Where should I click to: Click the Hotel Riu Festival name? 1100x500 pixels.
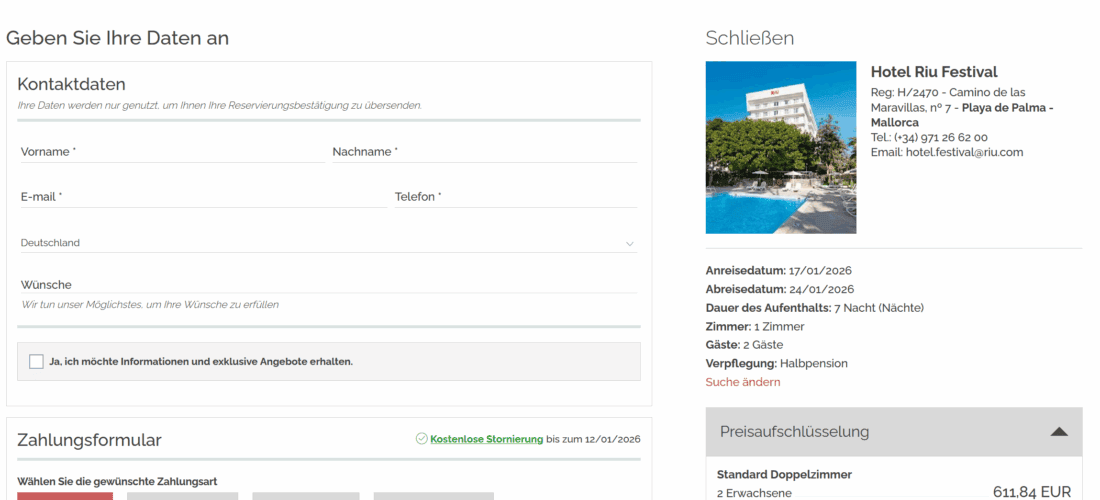click(933, 72)
